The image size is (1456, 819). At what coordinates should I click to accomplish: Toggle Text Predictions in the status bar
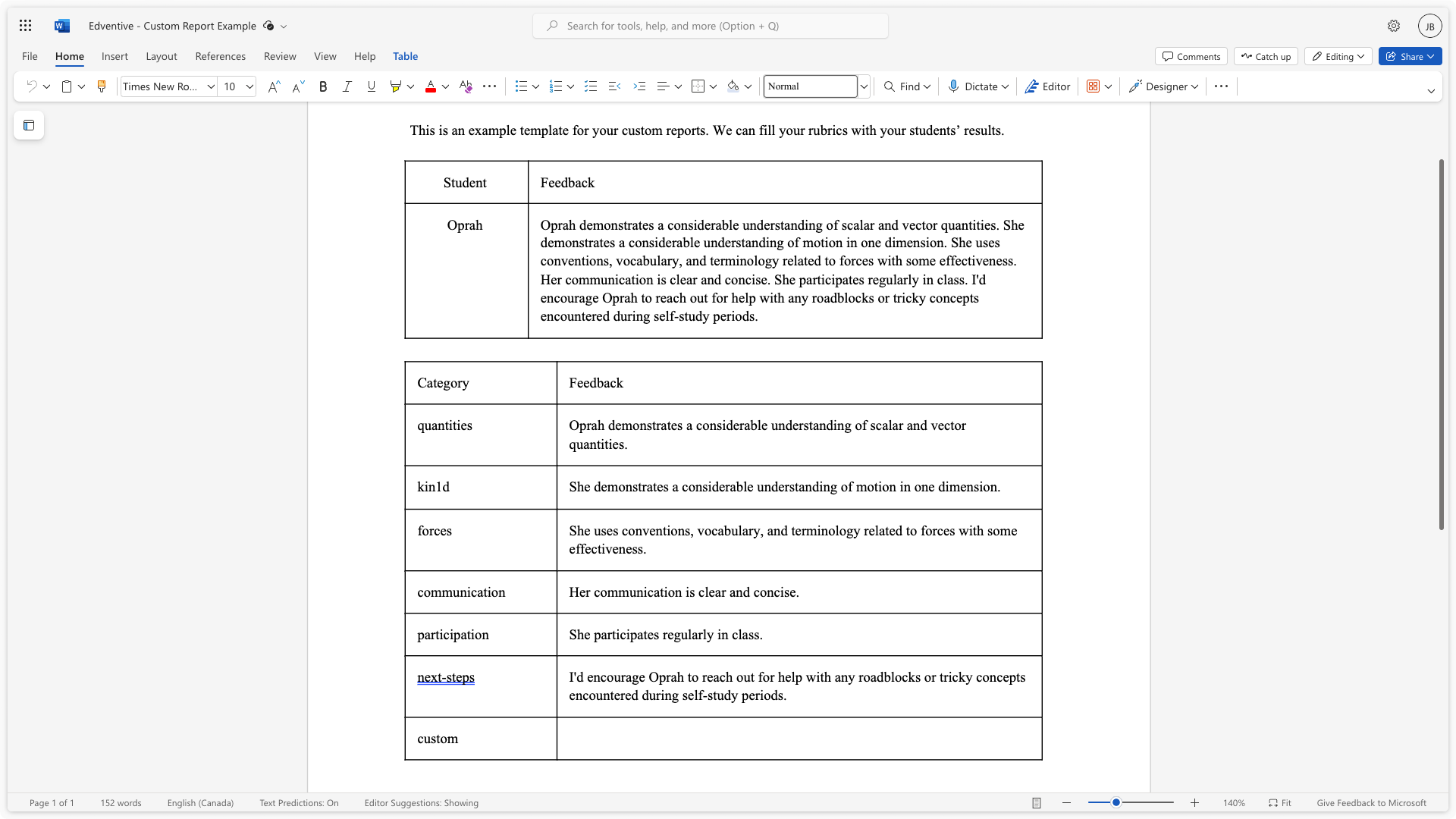click(x=299, y=803)
